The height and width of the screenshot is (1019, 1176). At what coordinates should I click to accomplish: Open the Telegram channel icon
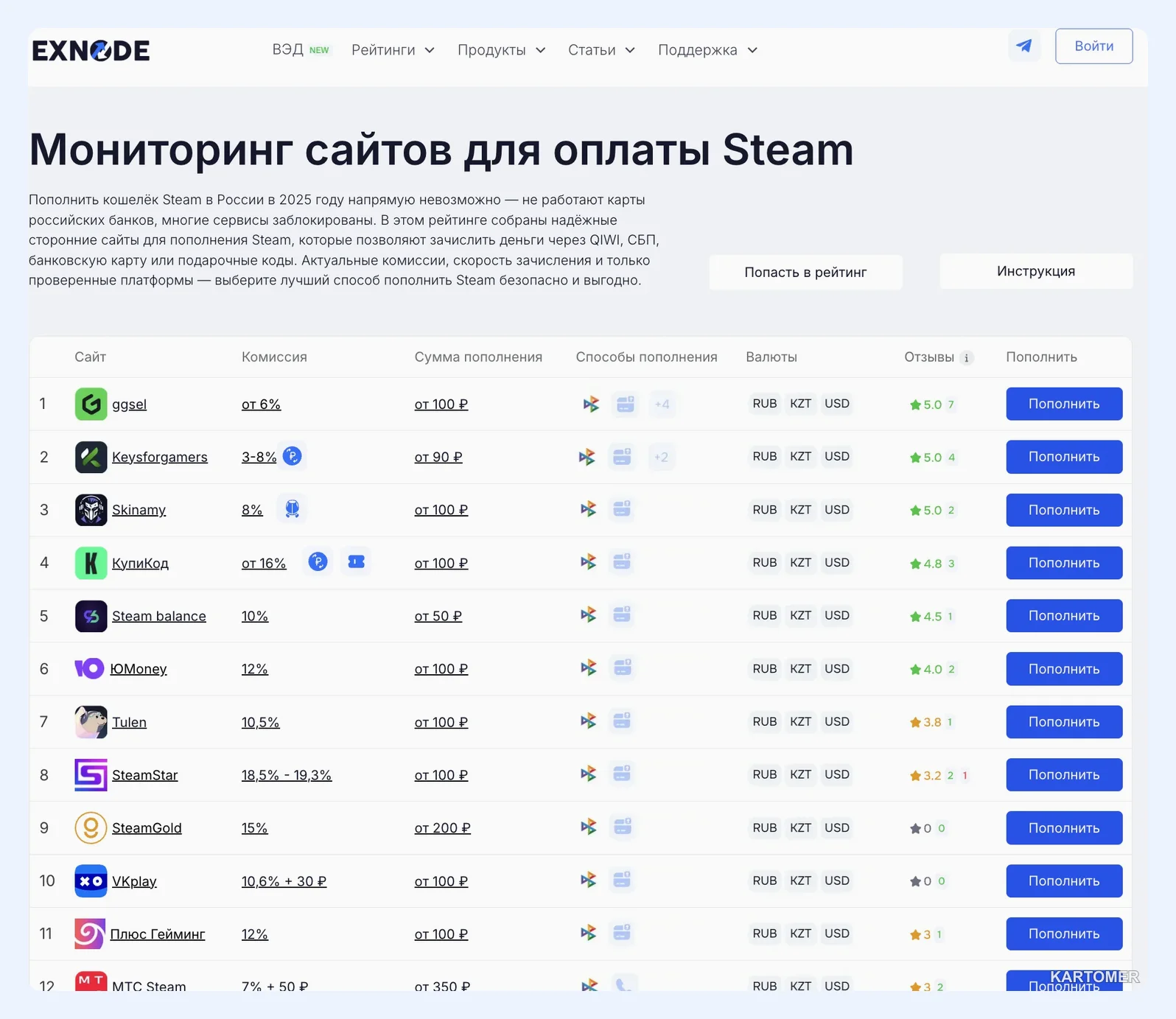(x=1024, y=46)
